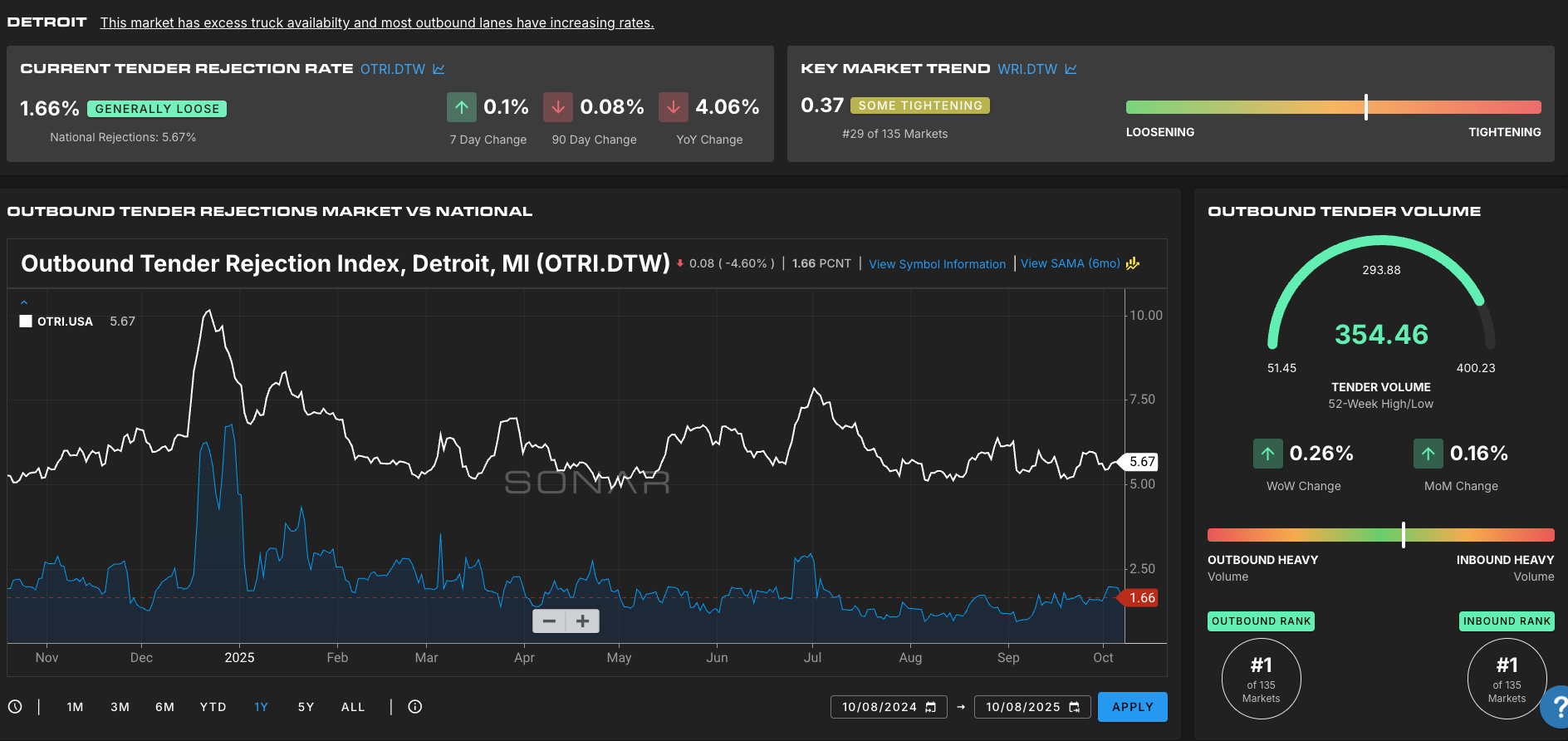1568x741 pixels.
Task: Switch to the YTD time range
Action: (213, 707)
